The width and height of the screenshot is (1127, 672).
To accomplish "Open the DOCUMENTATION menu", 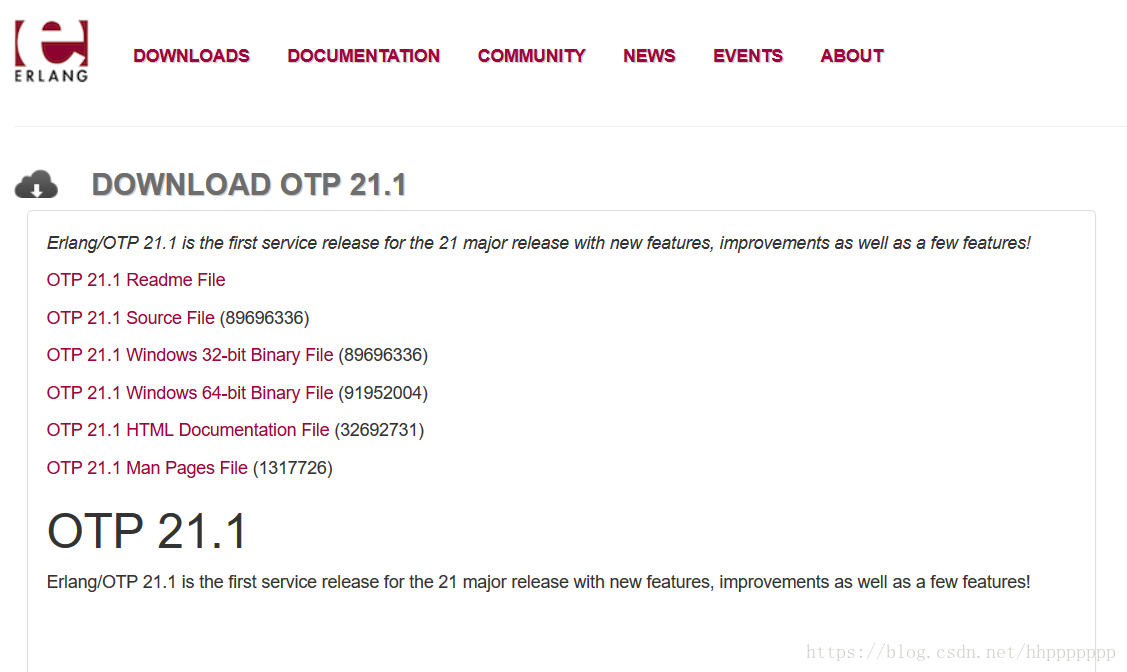I will (364, 56).
